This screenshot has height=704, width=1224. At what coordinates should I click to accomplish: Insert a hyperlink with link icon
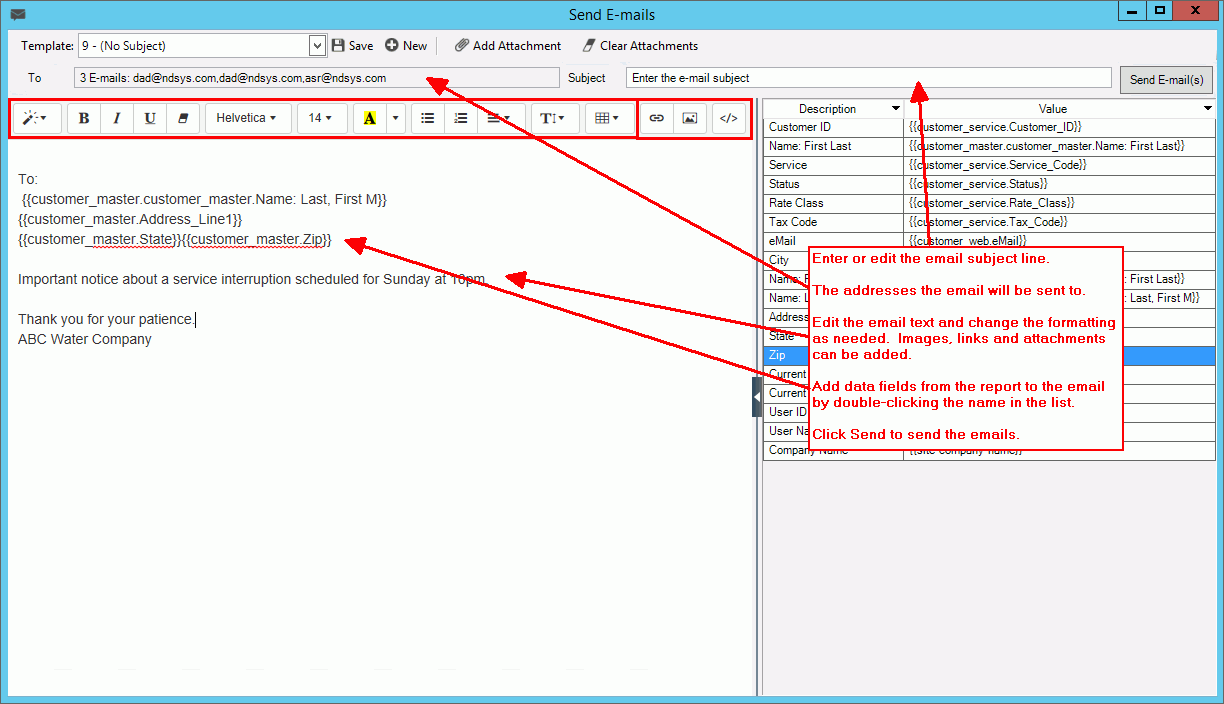point(657,118)
